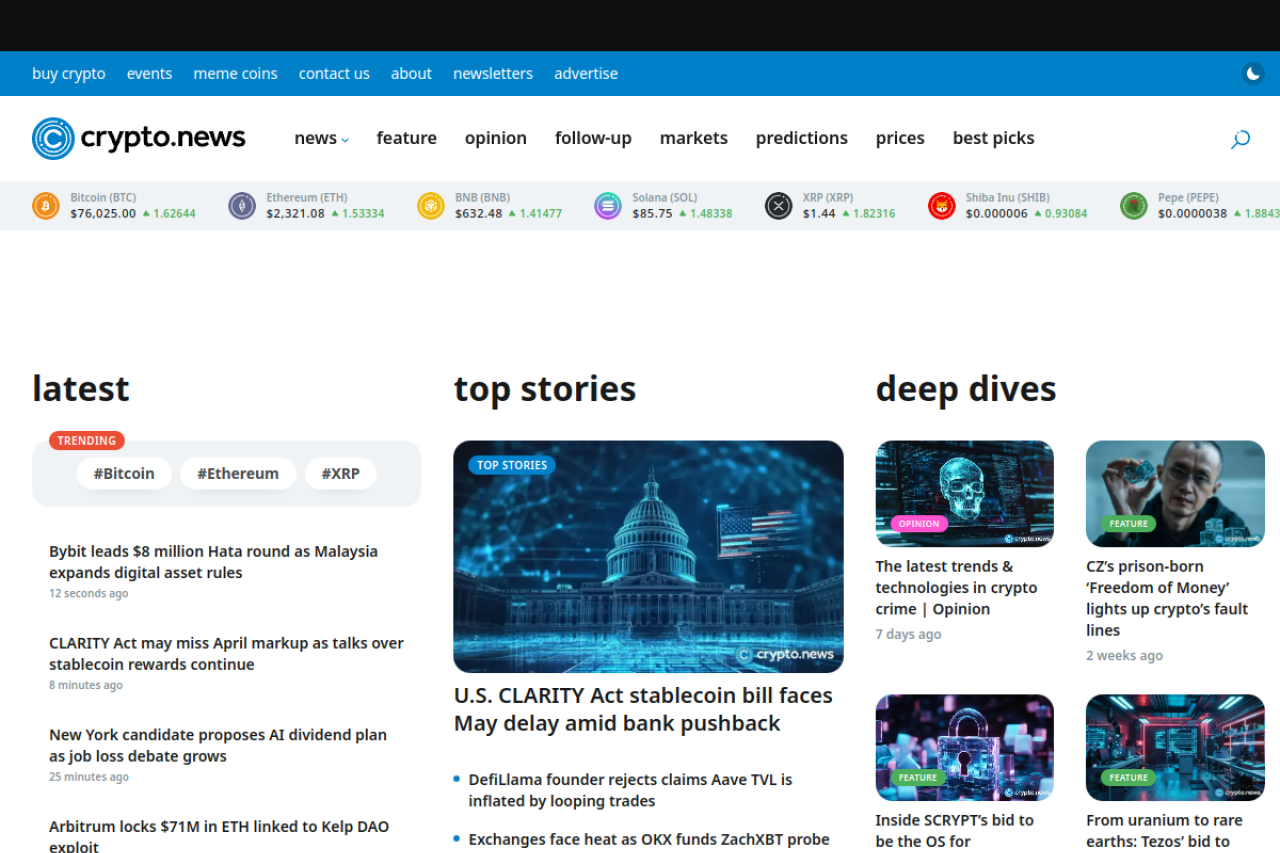This screenshot has height=853, width=1280.
Task: Open the crypto crime skull thumbnail
Action: [x=964, y=493]
